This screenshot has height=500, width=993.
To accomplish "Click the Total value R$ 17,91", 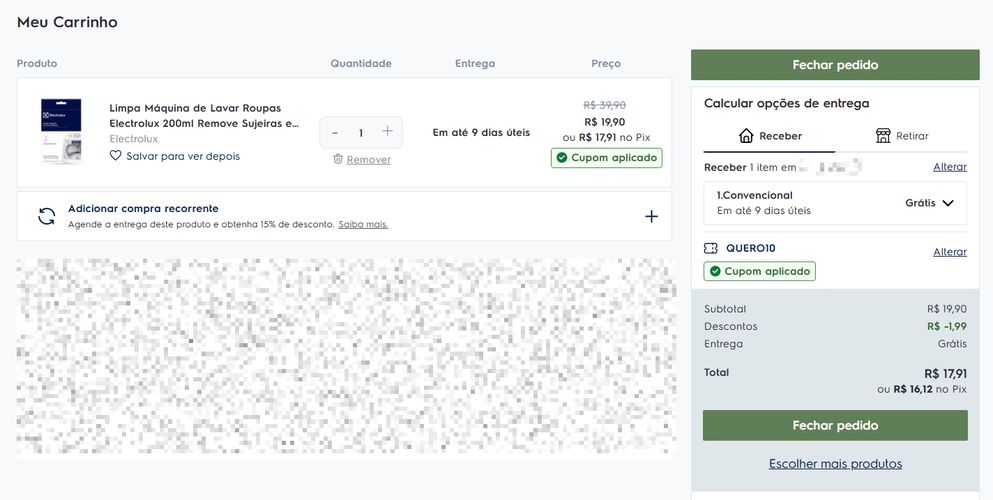I will click(x=946, y=373).
